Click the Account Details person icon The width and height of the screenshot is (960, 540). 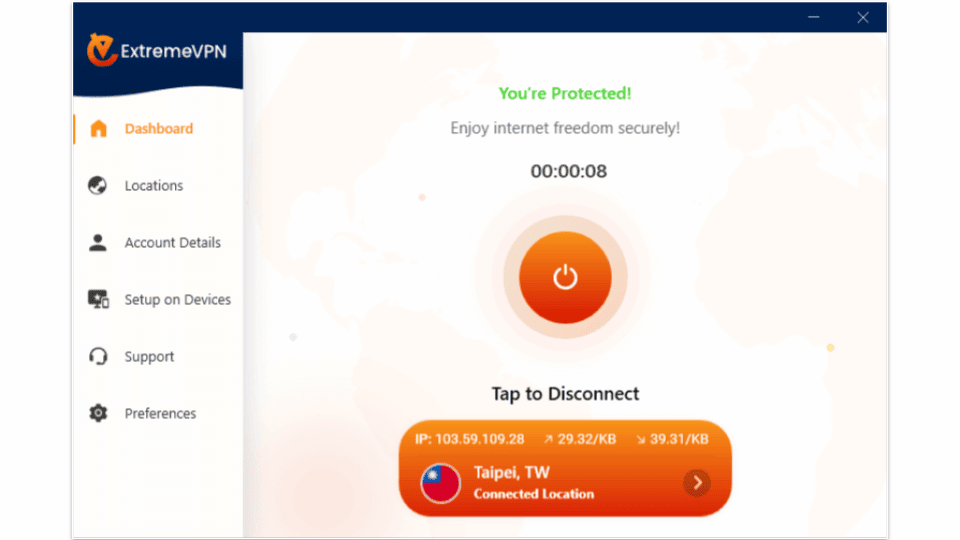[x=97, y=242]
